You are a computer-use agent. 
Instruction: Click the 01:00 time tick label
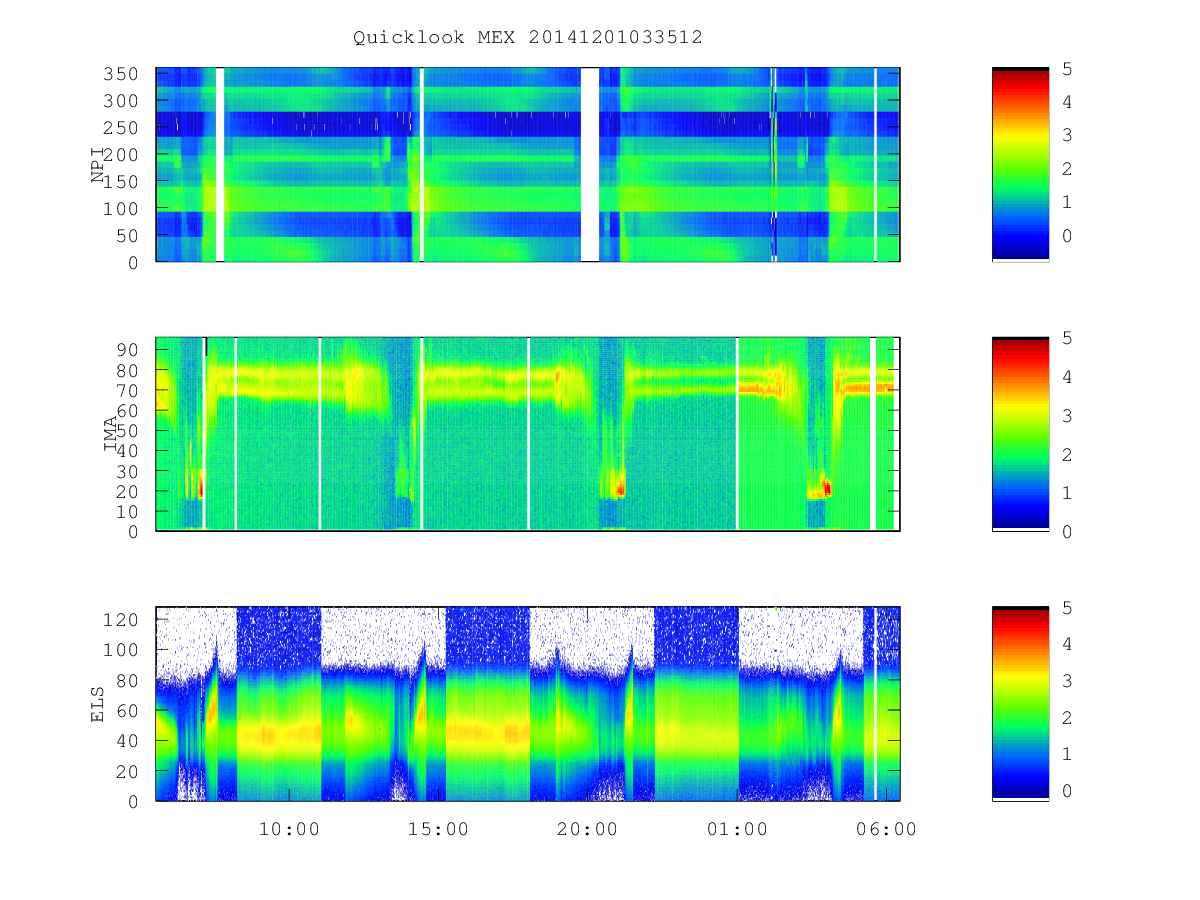(x=737, y=829)
